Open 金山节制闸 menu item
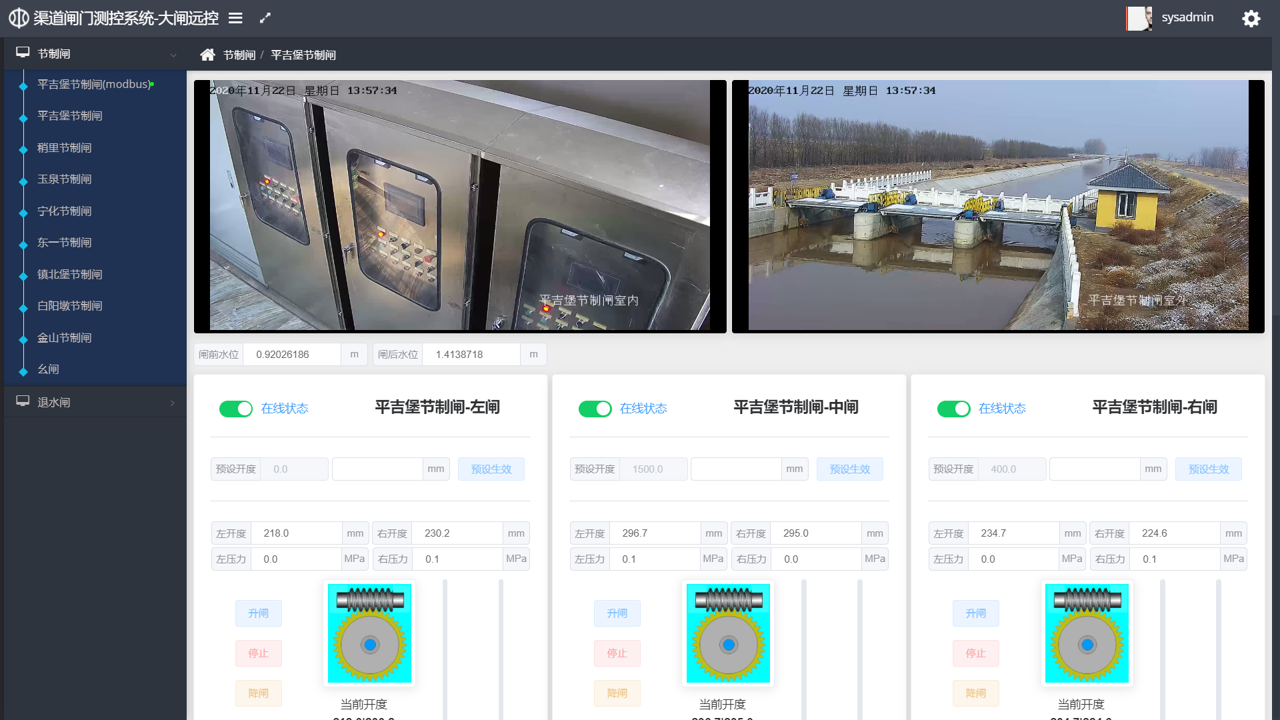 click(64, 338)
